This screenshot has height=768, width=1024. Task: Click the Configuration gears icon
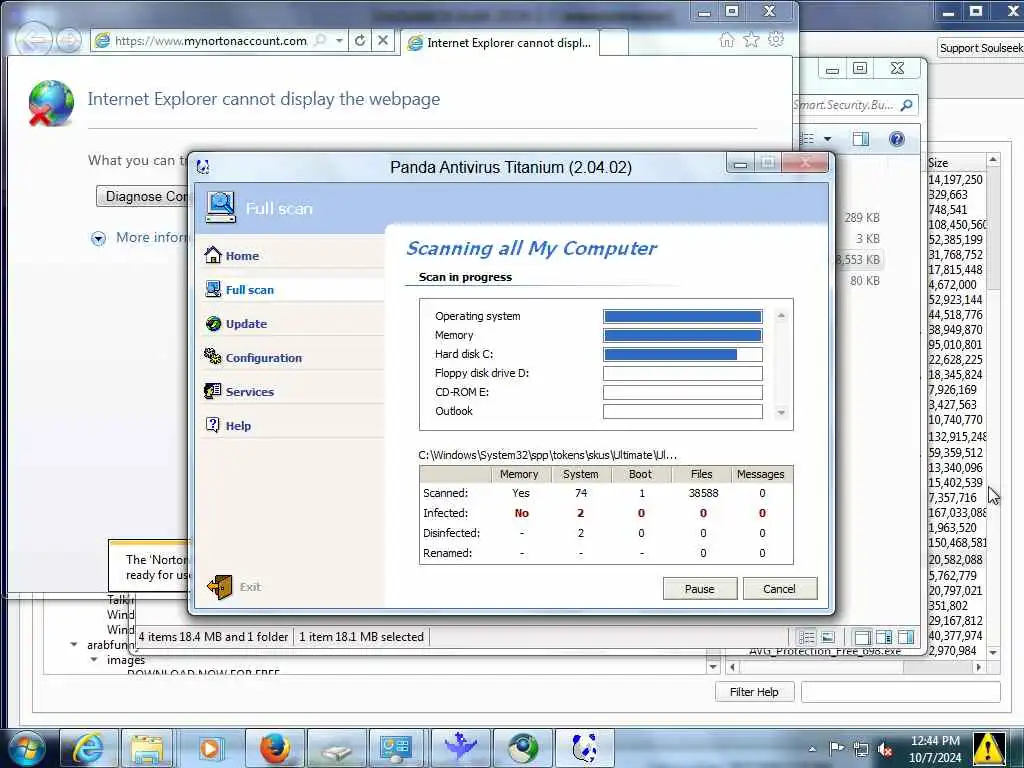pyautogui.click(x=212, y=356)
